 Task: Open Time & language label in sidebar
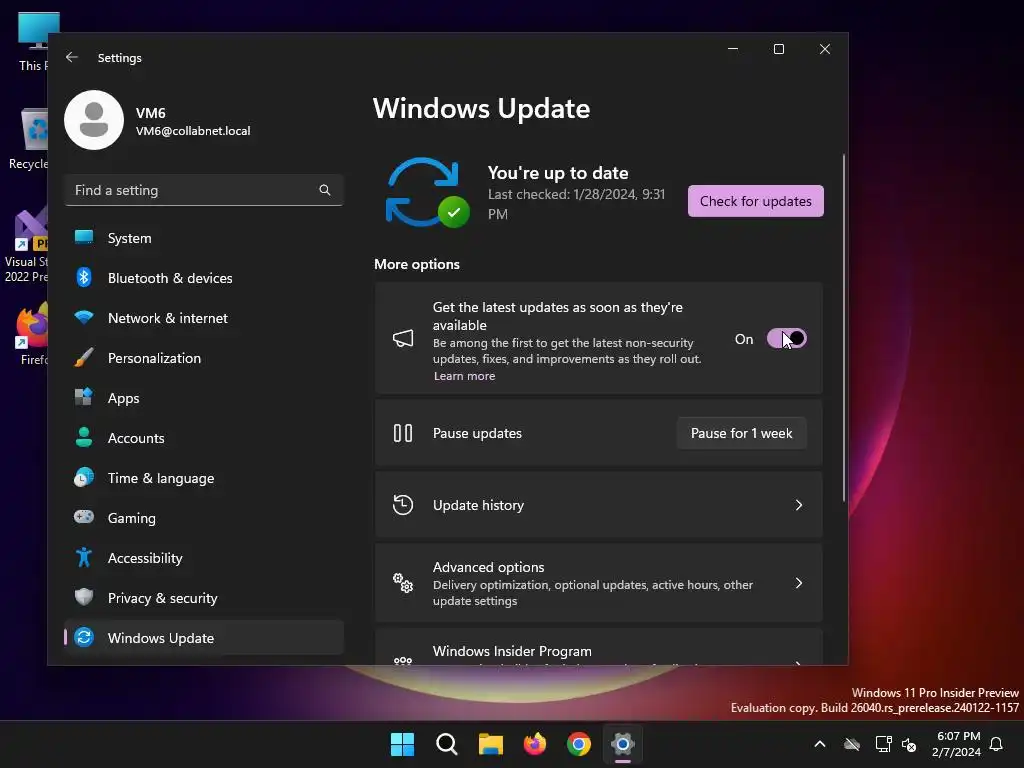click(x=161, y=478)
